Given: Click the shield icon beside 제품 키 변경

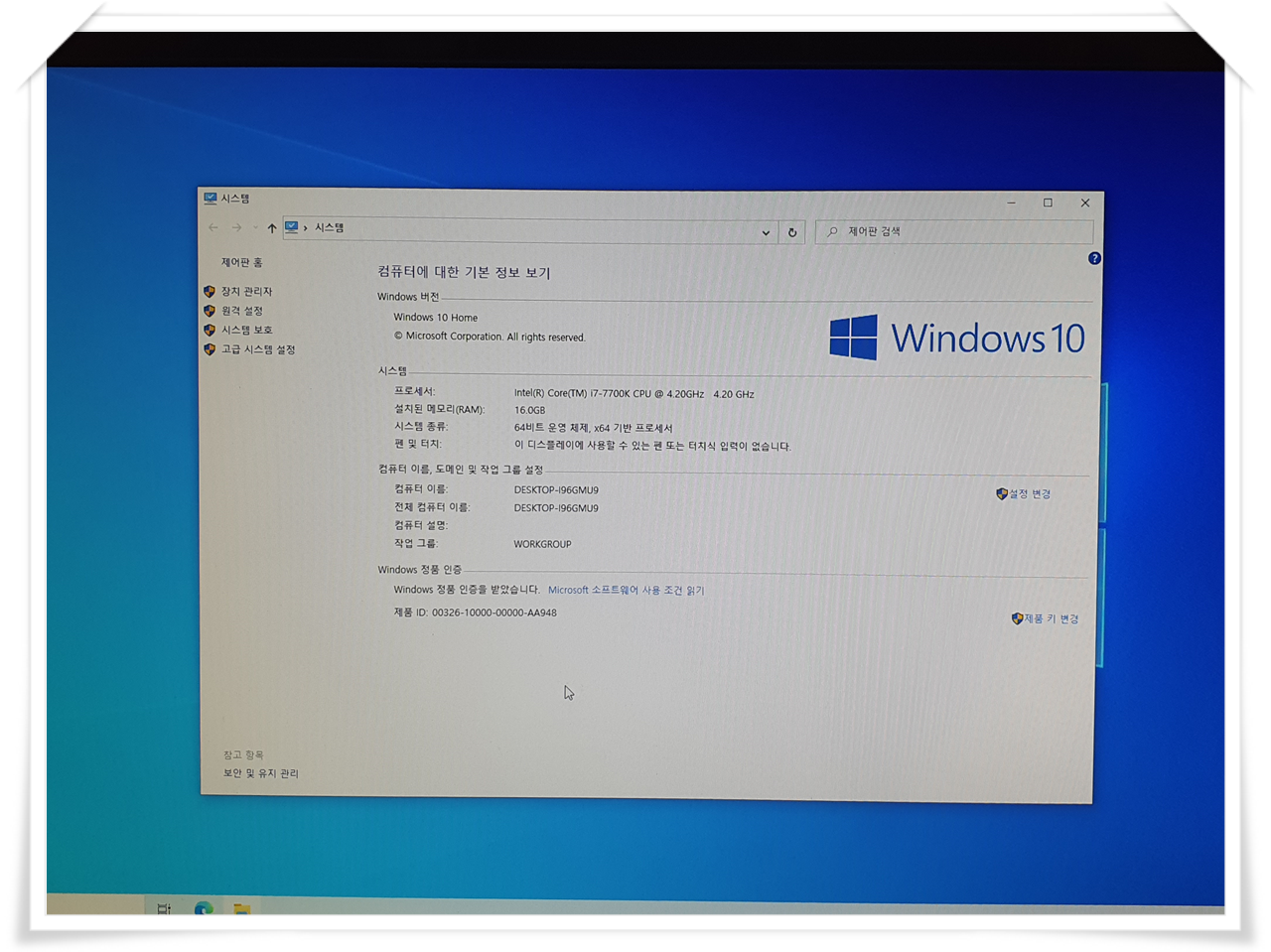Looking at the screenshot, I should tap(1017, 618).
